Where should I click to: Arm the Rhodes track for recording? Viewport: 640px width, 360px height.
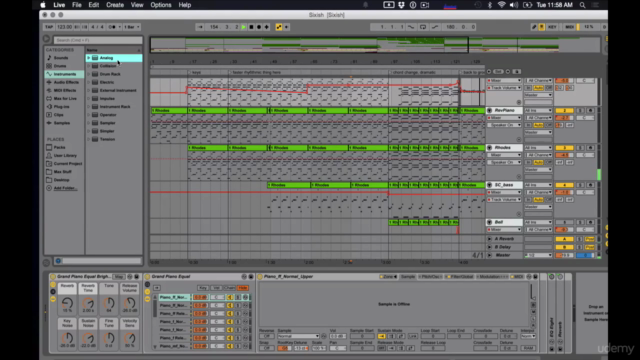(x=590, y=148)
